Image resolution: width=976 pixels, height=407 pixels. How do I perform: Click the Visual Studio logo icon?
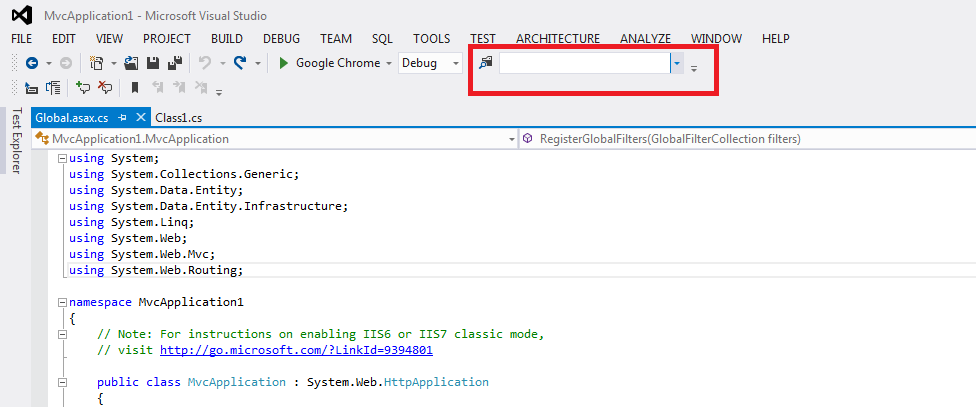(22, 14)
